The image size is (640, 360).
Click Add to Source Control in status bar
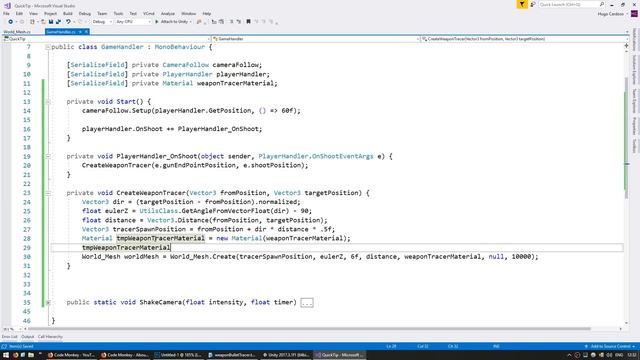point(610,346)
